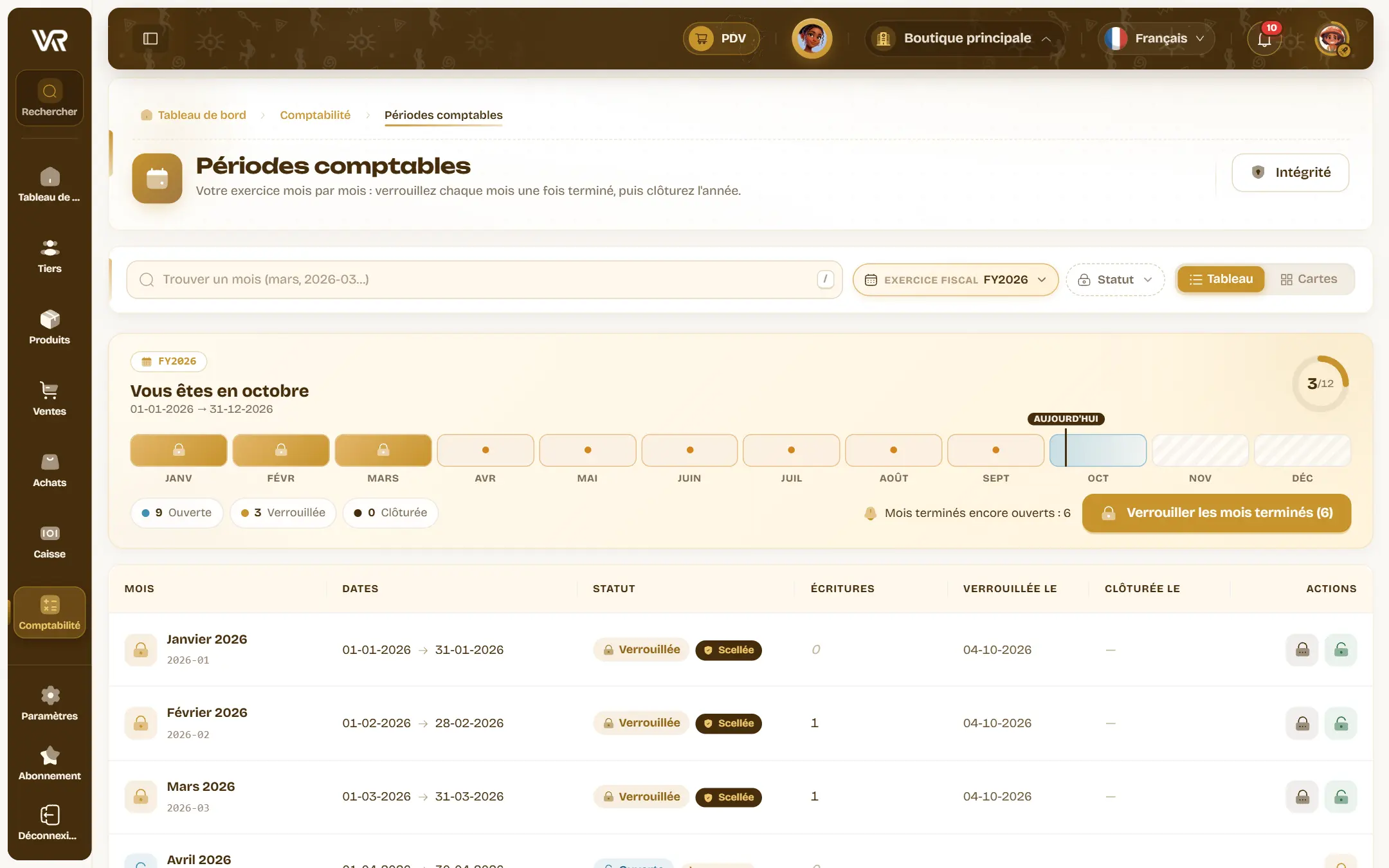Open the notifications bell
The image size is (1389, 868).
click(x=1264, y=39)
